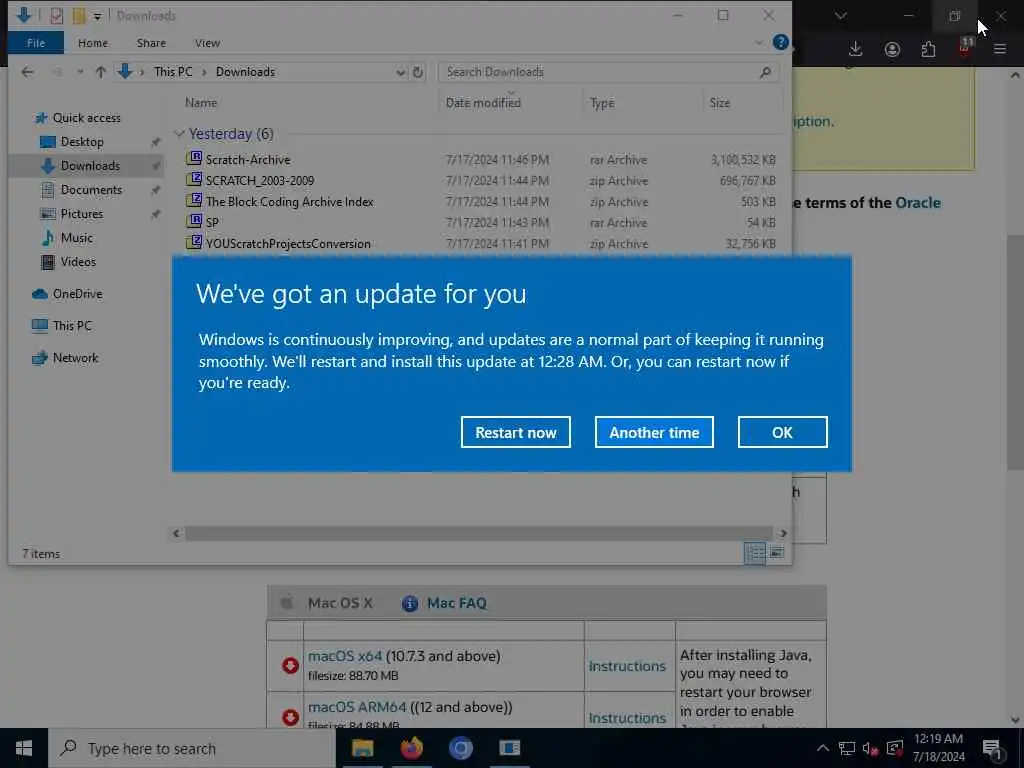Open Videos in navigation pane
Viewport: 1024px width, 768px height.
pyautogui.click(x=78, y=262)
